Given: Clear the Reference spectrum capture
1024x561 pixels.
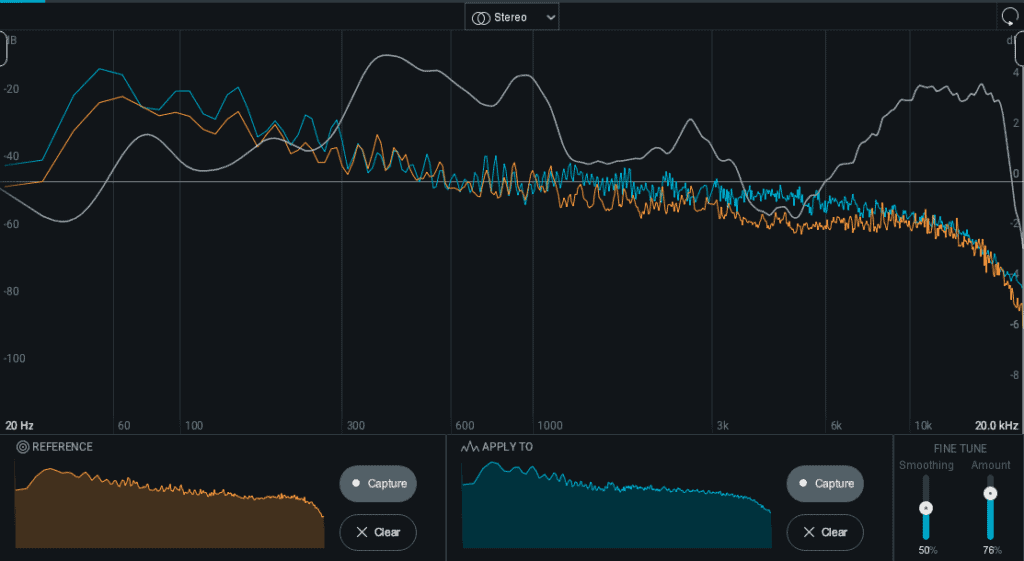Looking at the screenshot, I should pyautogui.click(x=378, y=532).
